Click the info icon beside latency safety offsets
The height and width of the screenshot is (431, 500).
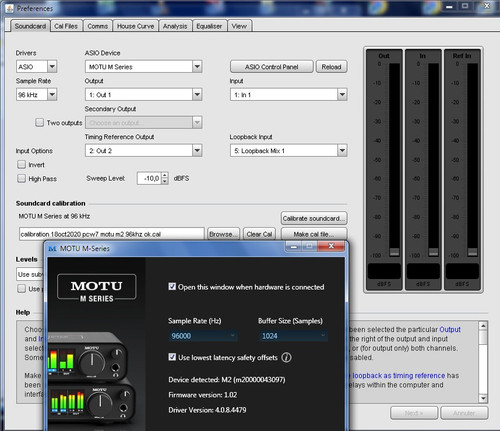coord(286,358)
